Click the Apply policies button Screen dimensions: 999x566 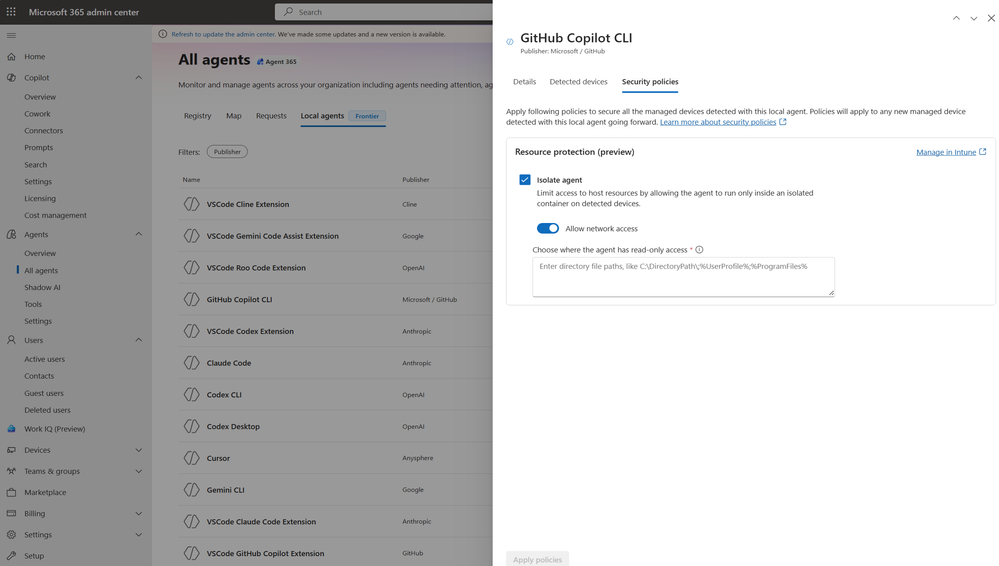[x=538, y=559]
